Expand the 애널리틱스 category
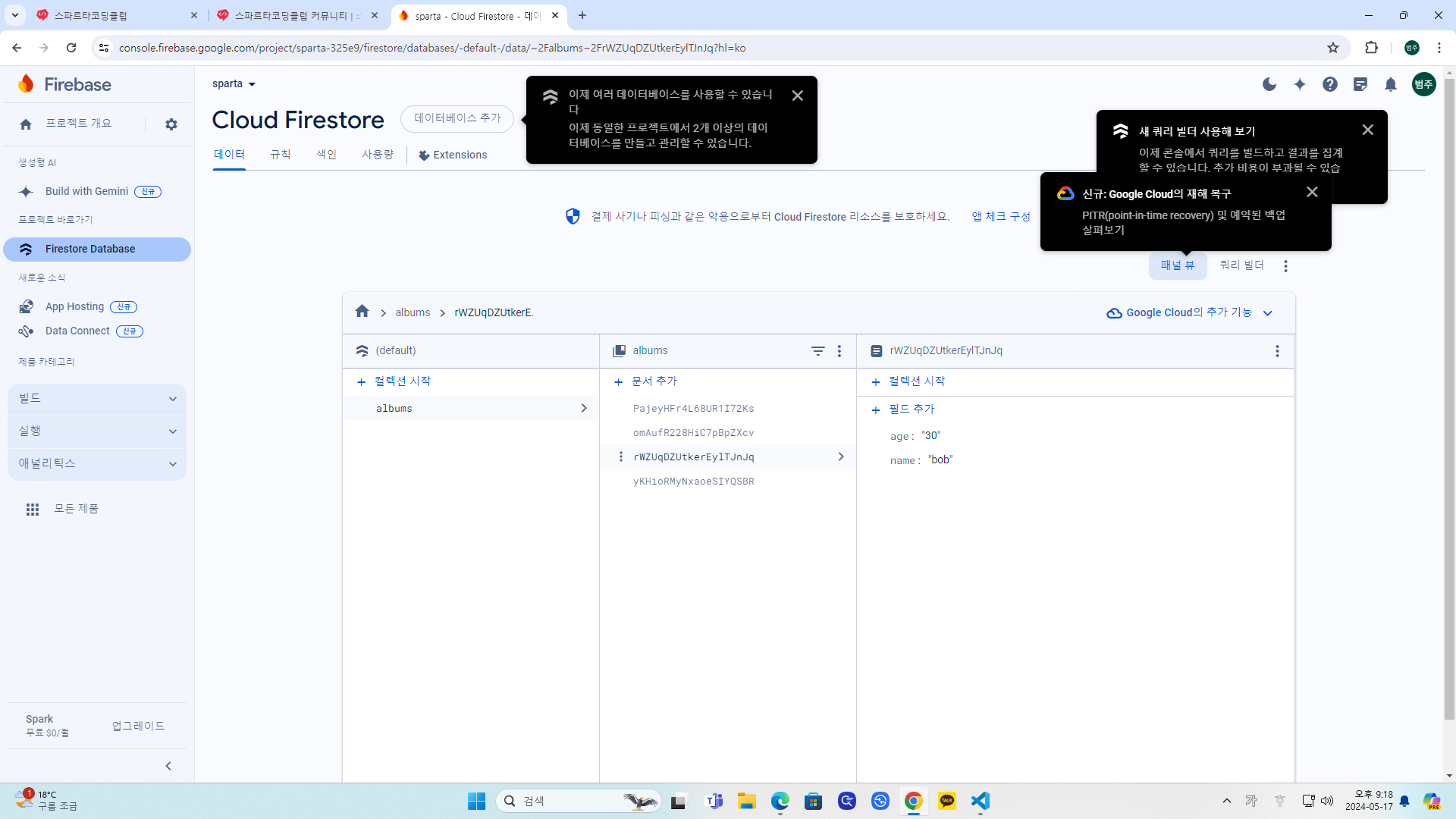This screenshot has height=819, width=1456. pos(97,464)
